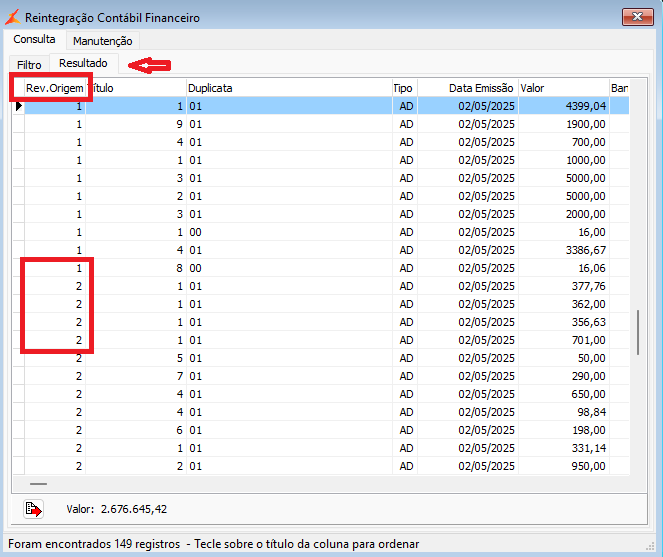Click the export report icon beside Valor
663x557 pixels.
click(x=33, y=509)
